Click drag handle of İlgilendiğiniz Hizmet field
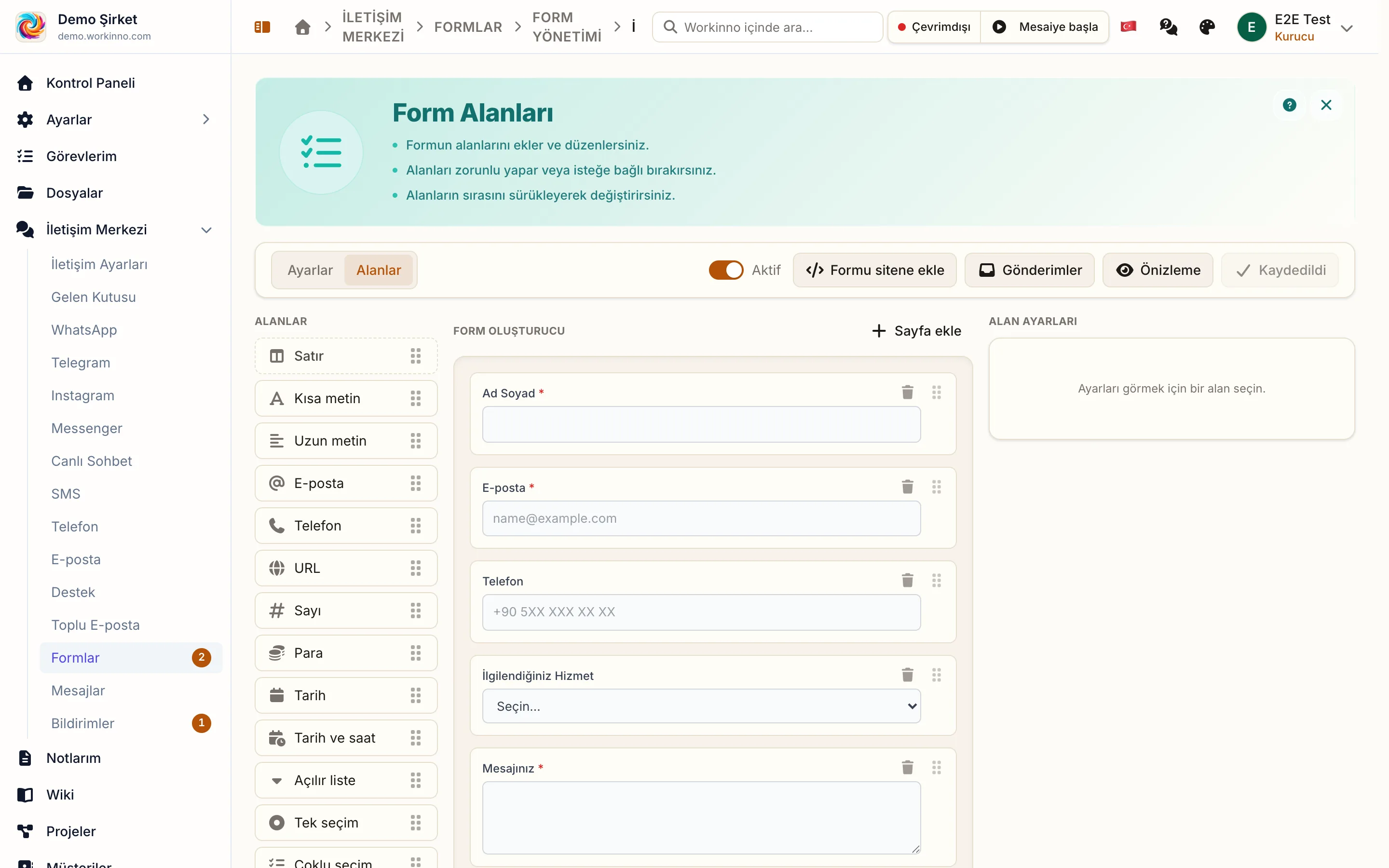Viewport: 1389px width, 868px height. pyautogui.click(x=937, y=675)
